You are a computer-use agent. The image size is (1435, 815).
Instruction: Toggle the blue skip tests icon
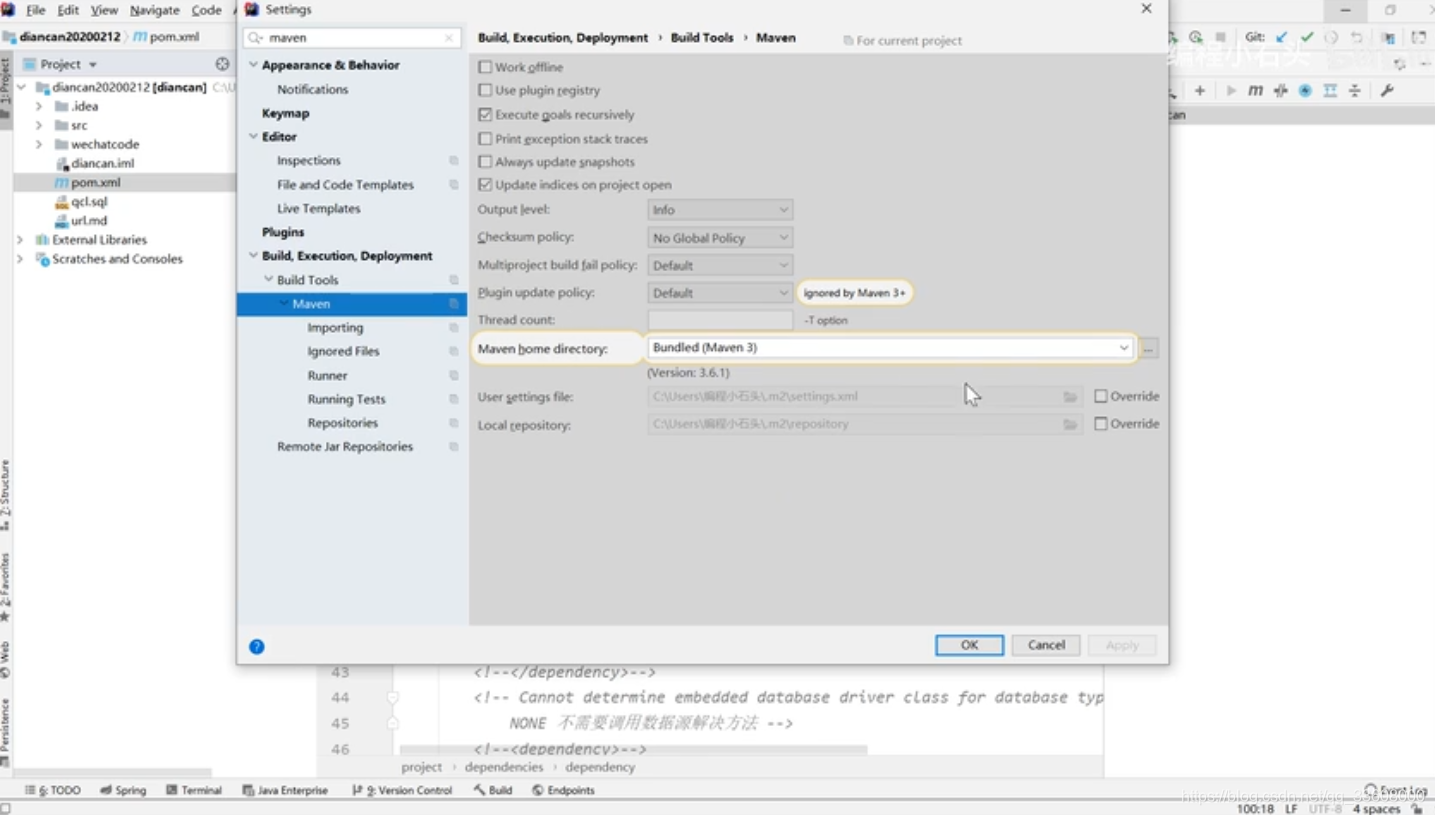1305,90
